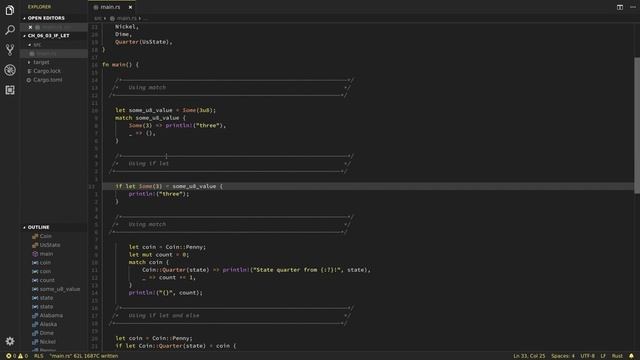Click the Cargo.toml gear file icon
This screenshot has height=360, width=640.
(29, 80)
